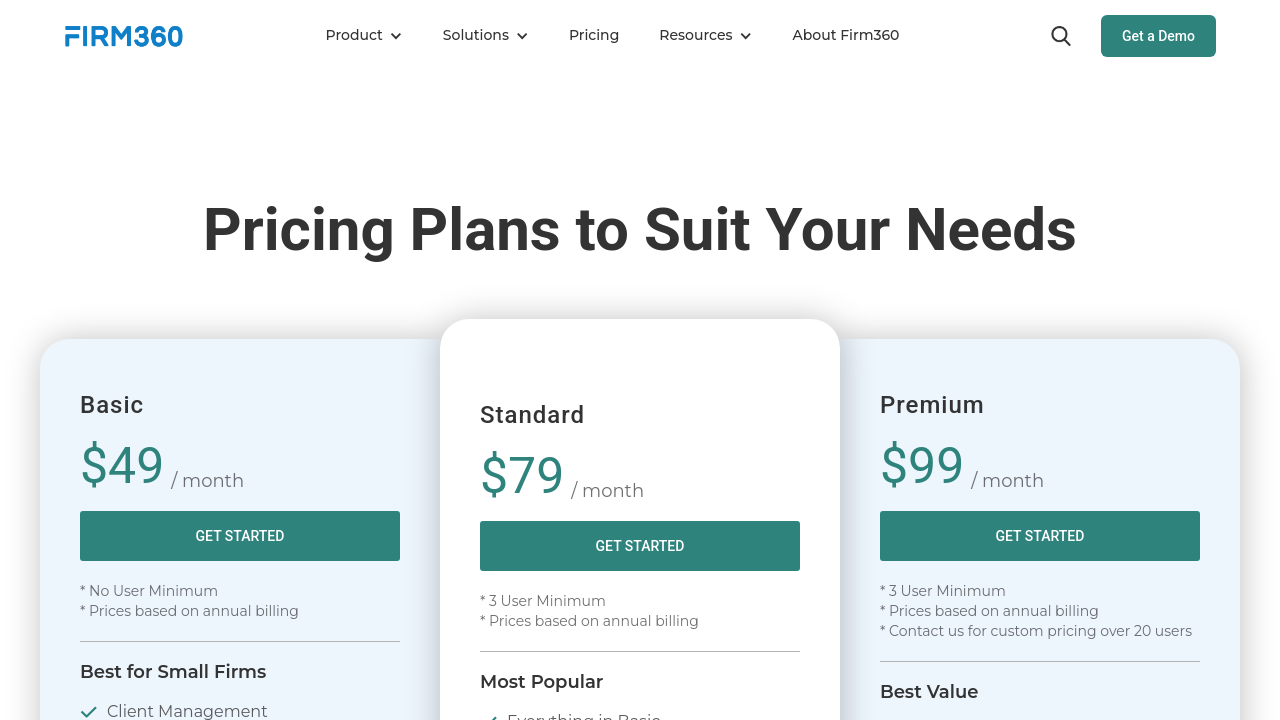Open the About Firm360 page
Viewport: 1280px width, 720px height.
click(845, 35)
